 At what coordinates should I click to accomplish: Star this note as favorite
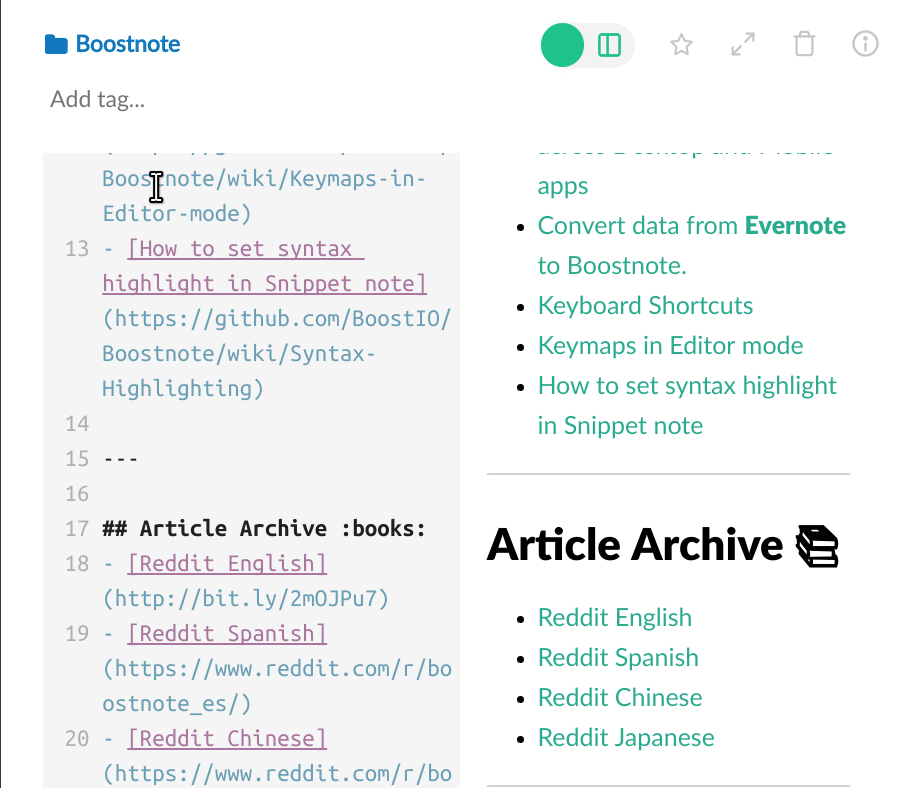pyautogui.click(x=681, y=45)
